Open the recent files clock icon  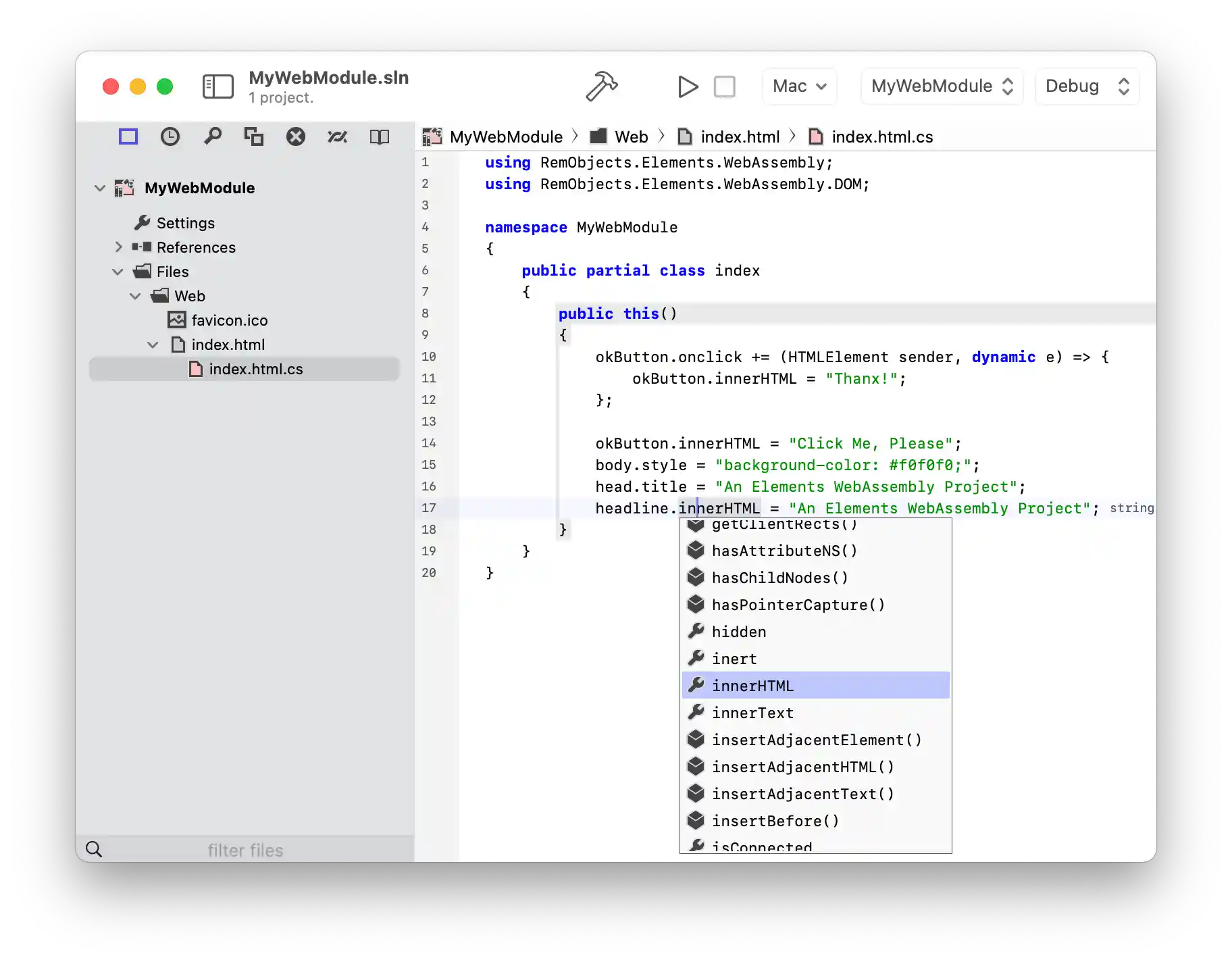pyautogui.click(x=170, y=137)
